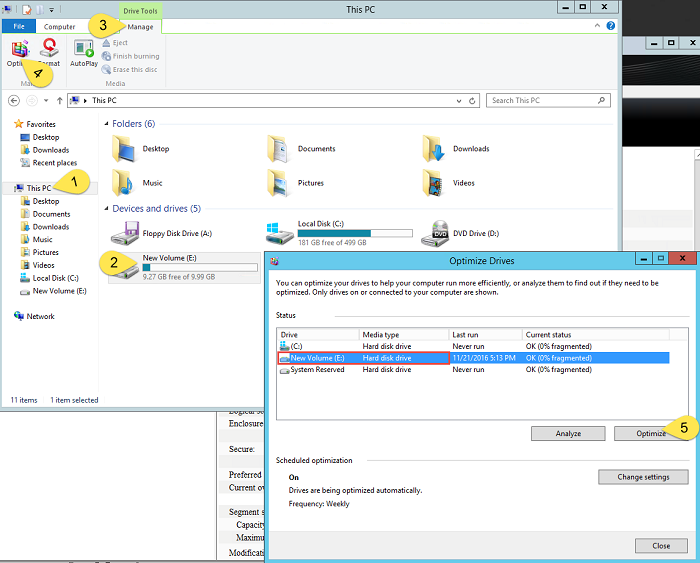
Task: Select the (C:) row in drive list
Action: pos(473,346)
